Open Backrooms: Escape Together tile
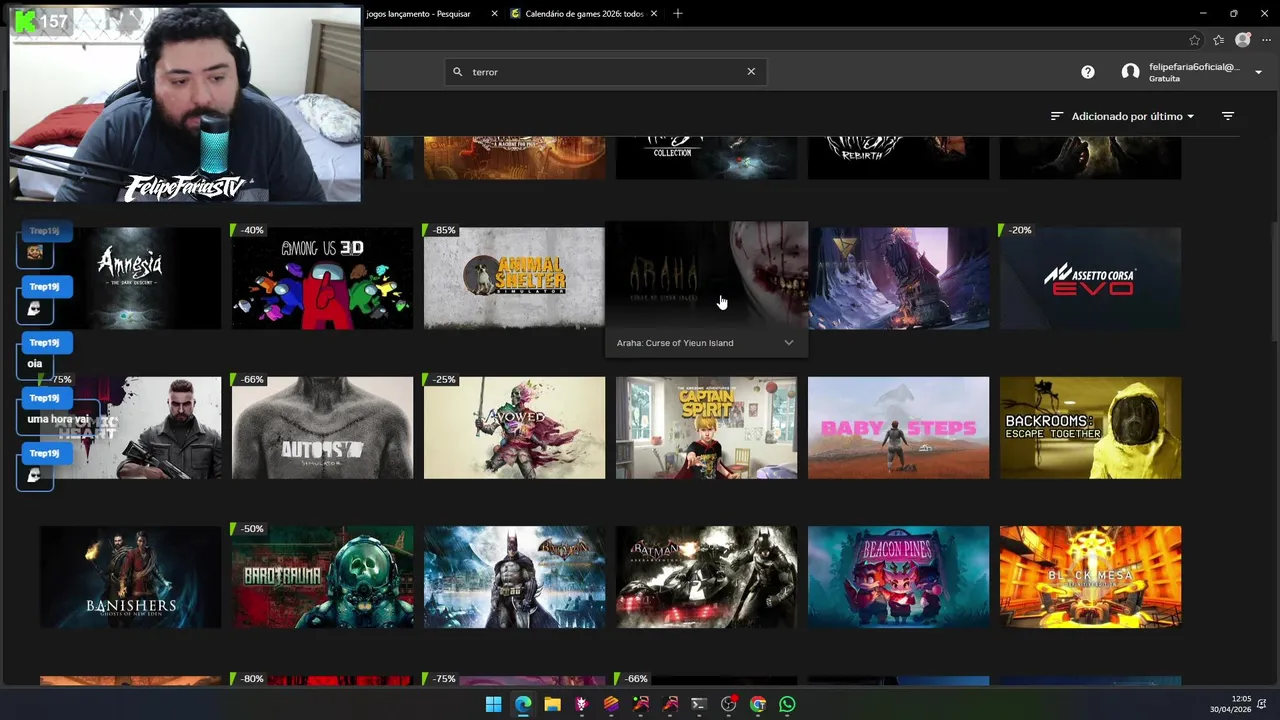Screen dimensions: 1280x720 [1090, 428]
